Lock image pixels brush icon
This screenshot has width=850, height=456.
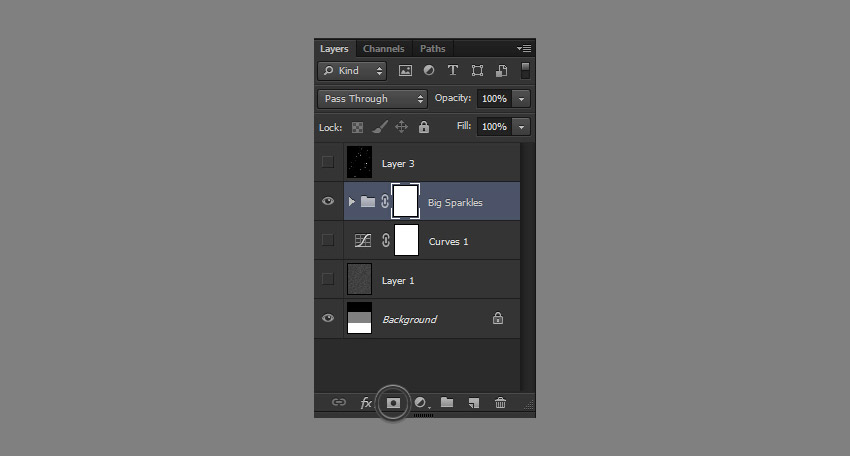tap(379, 127)
